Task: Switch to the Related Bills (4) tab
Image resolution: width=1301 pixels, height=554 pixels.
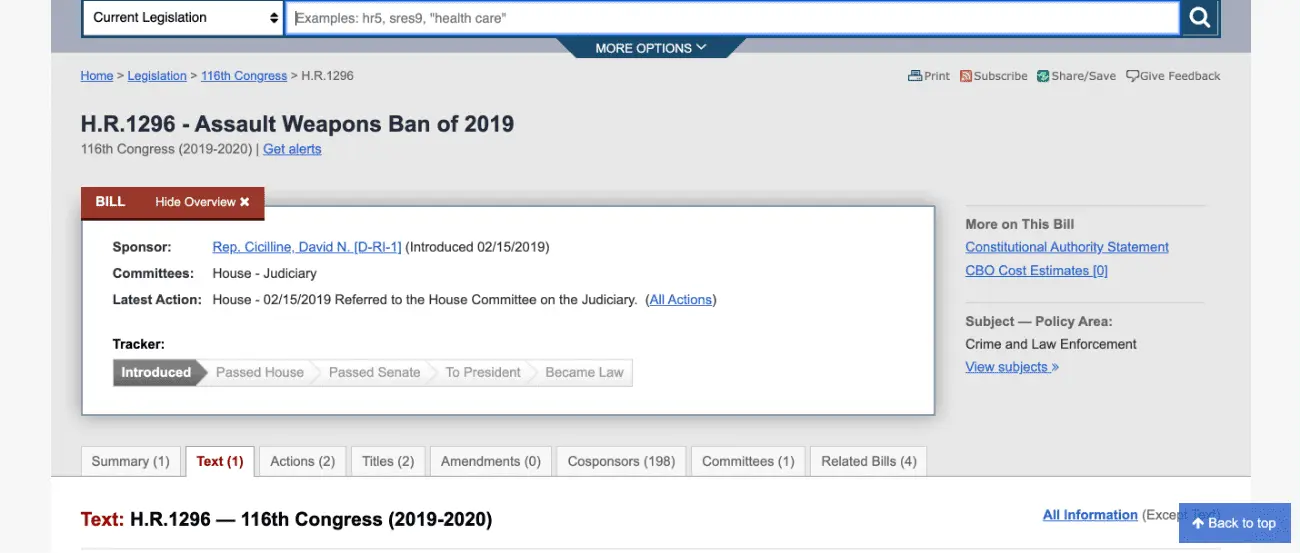Action: 869,461
